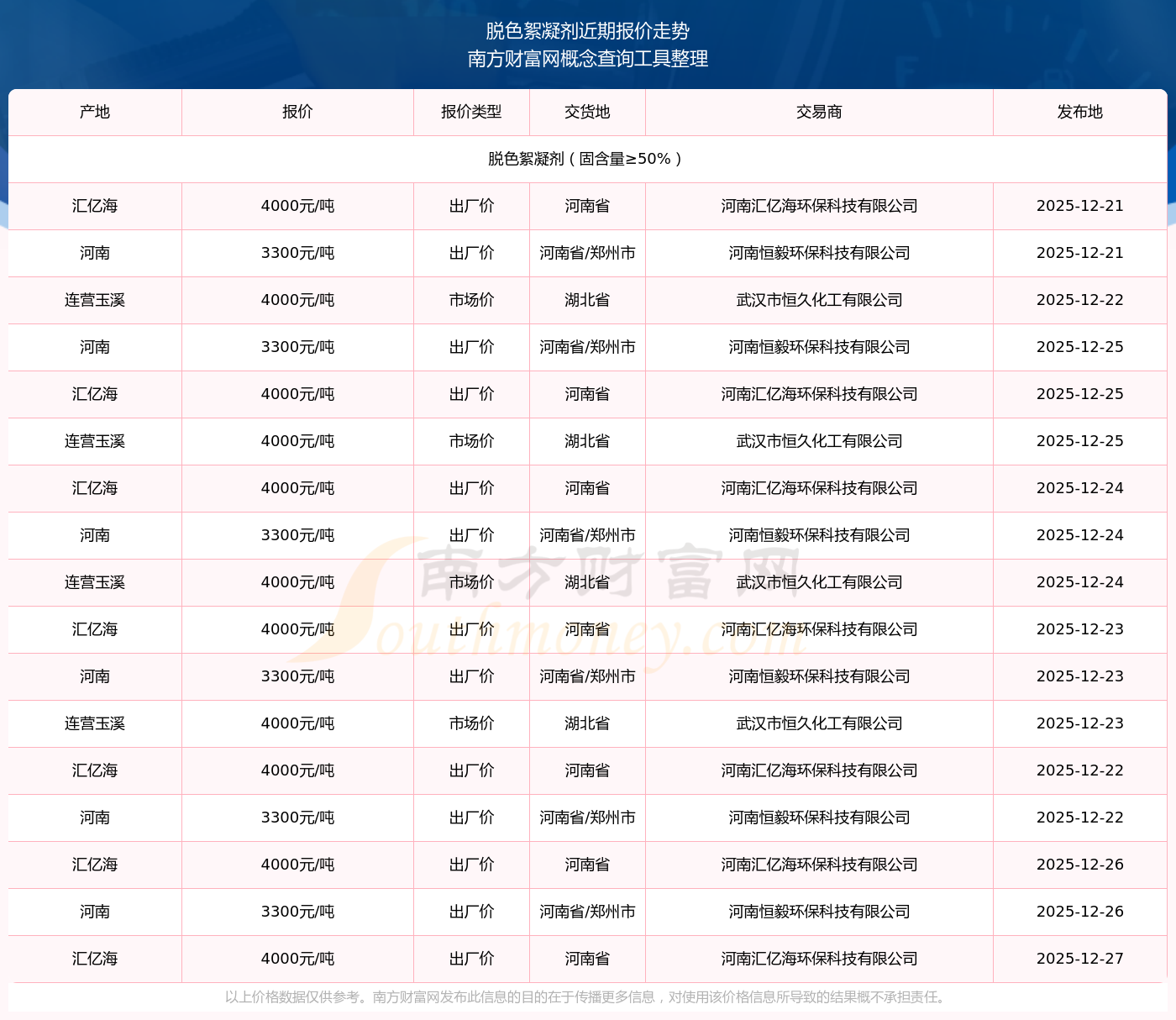
Task: Click the subtitle 南方财富网概念查询工具整理
Action: pyautogui.click(x=587, y=59)
